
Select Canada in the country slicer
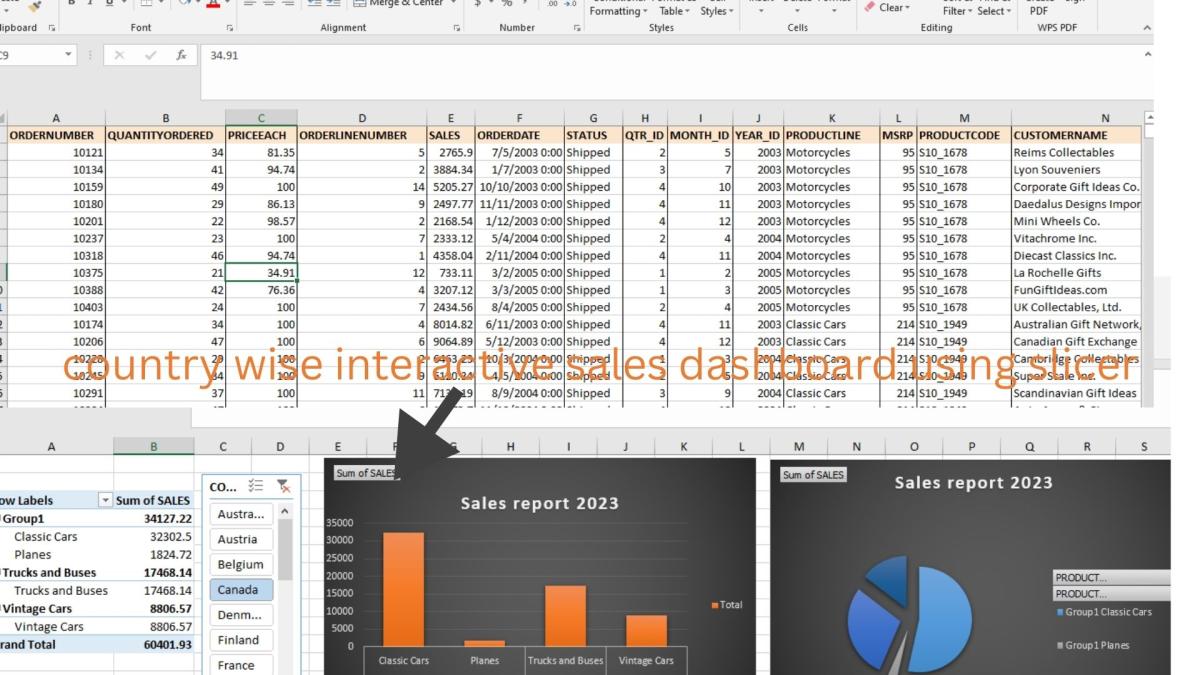pyautogui.click(x=238, y=590)
